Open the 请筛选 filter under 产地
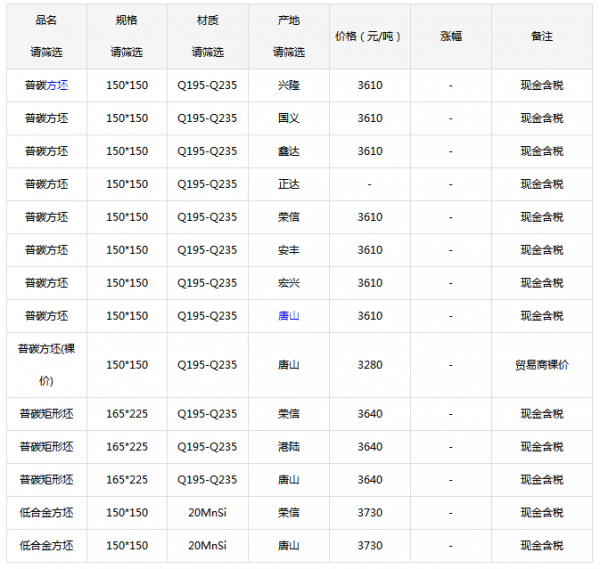This screenshot has width=600, height=569. pos(289,52)
